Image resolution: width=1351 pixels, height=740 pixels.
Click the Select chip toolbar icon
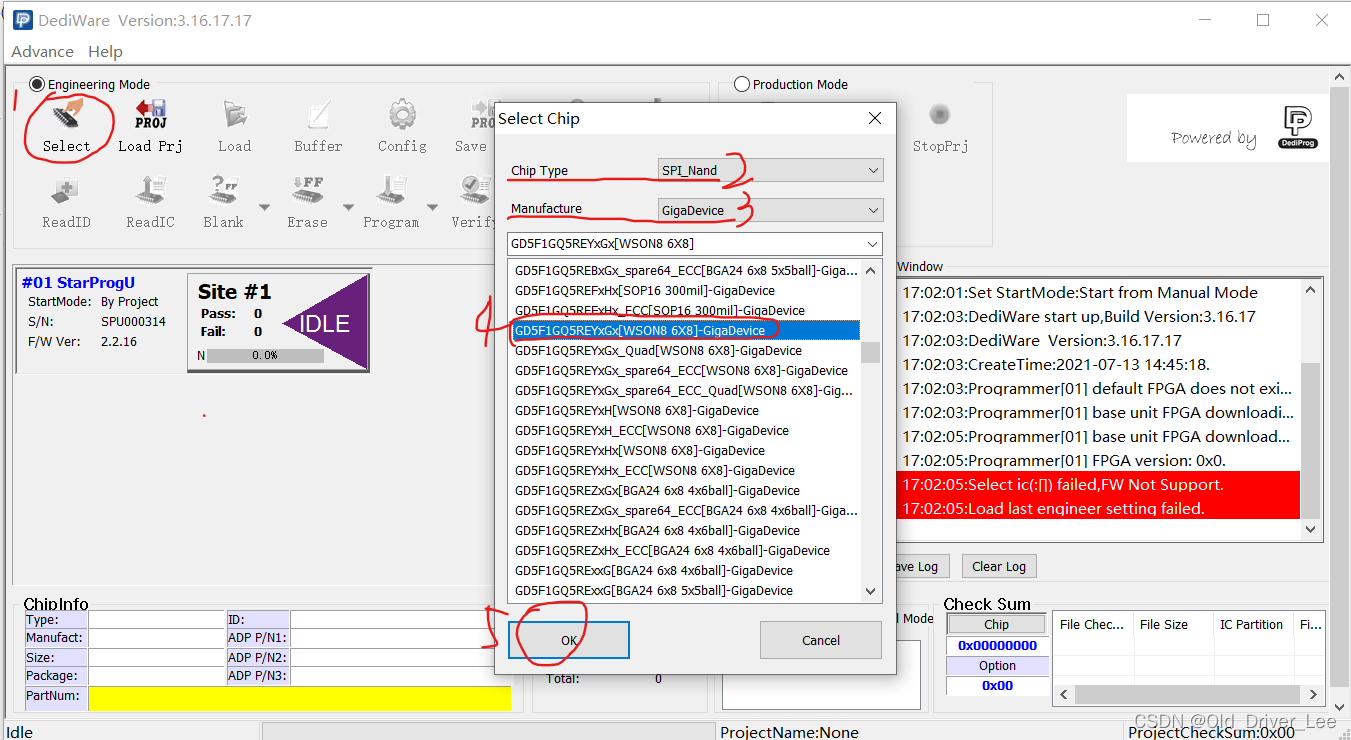[66, 124]
